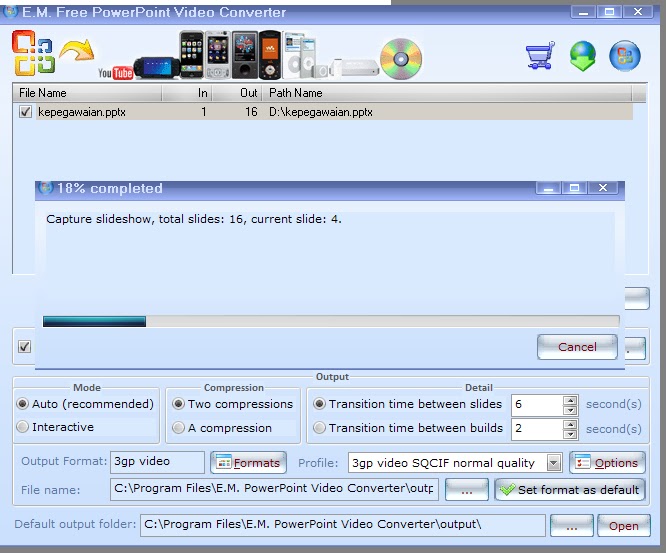This screenshot has width=666, height=553.
Task: Click the Output Format field 3gp video
Action: click(157, 462)
